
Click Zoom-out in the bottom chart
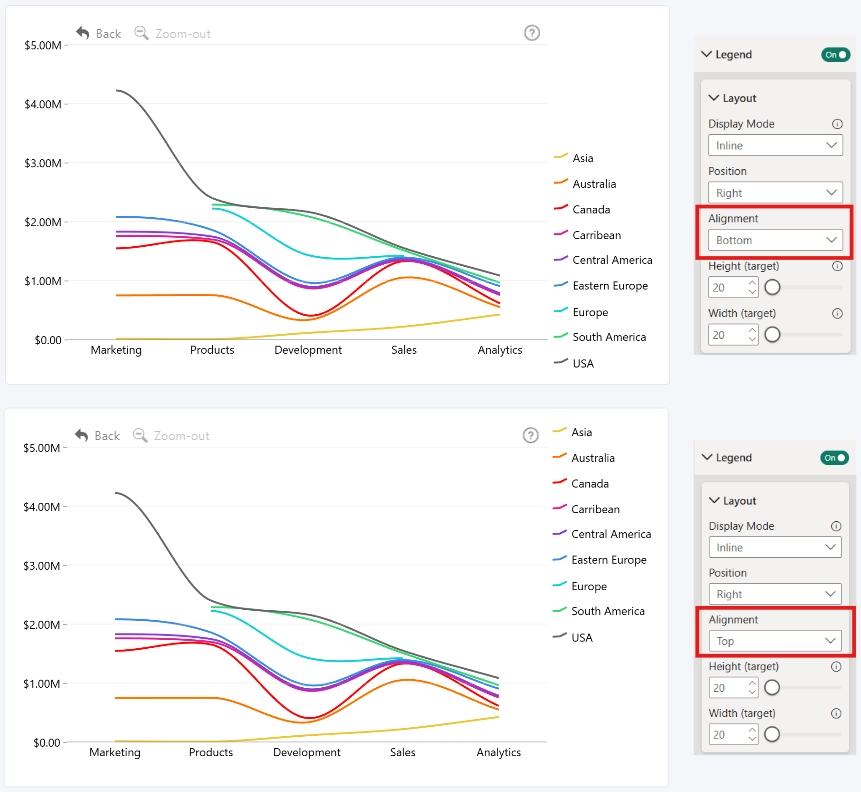click(x=171, y=436)
